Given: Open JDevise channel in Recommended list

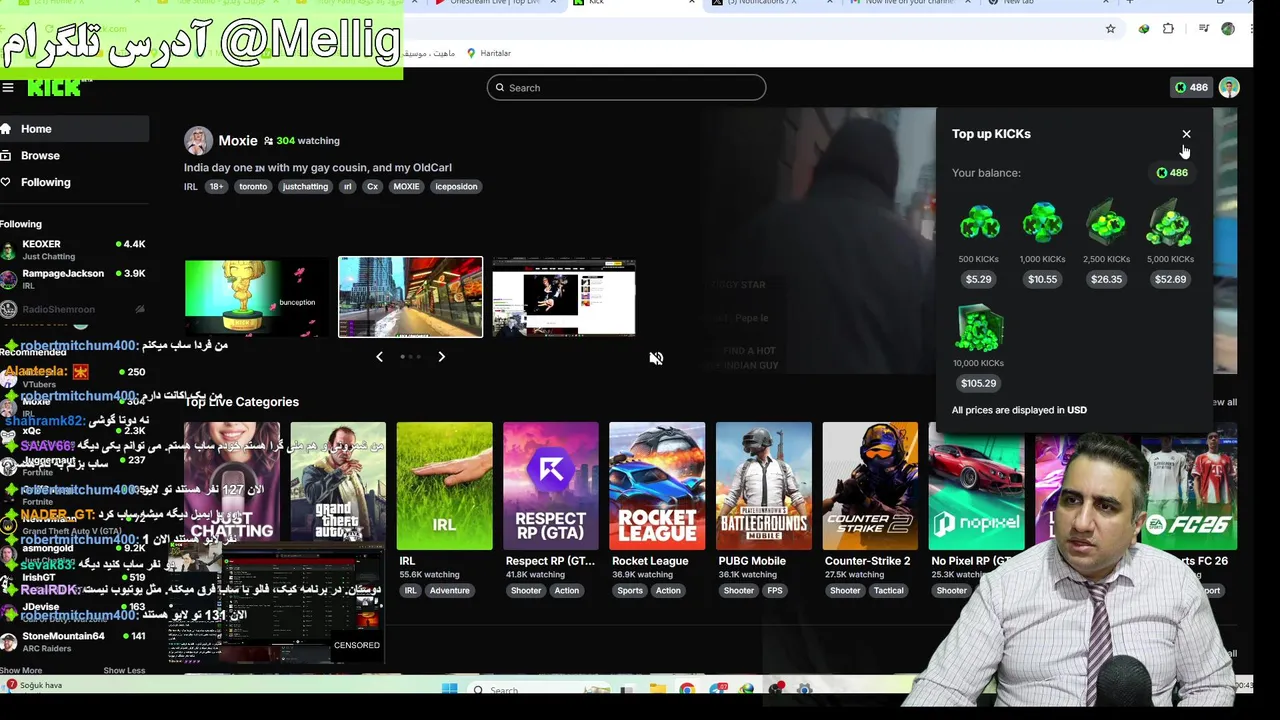Looking at the screenshot, I should (x=74, y=612).
